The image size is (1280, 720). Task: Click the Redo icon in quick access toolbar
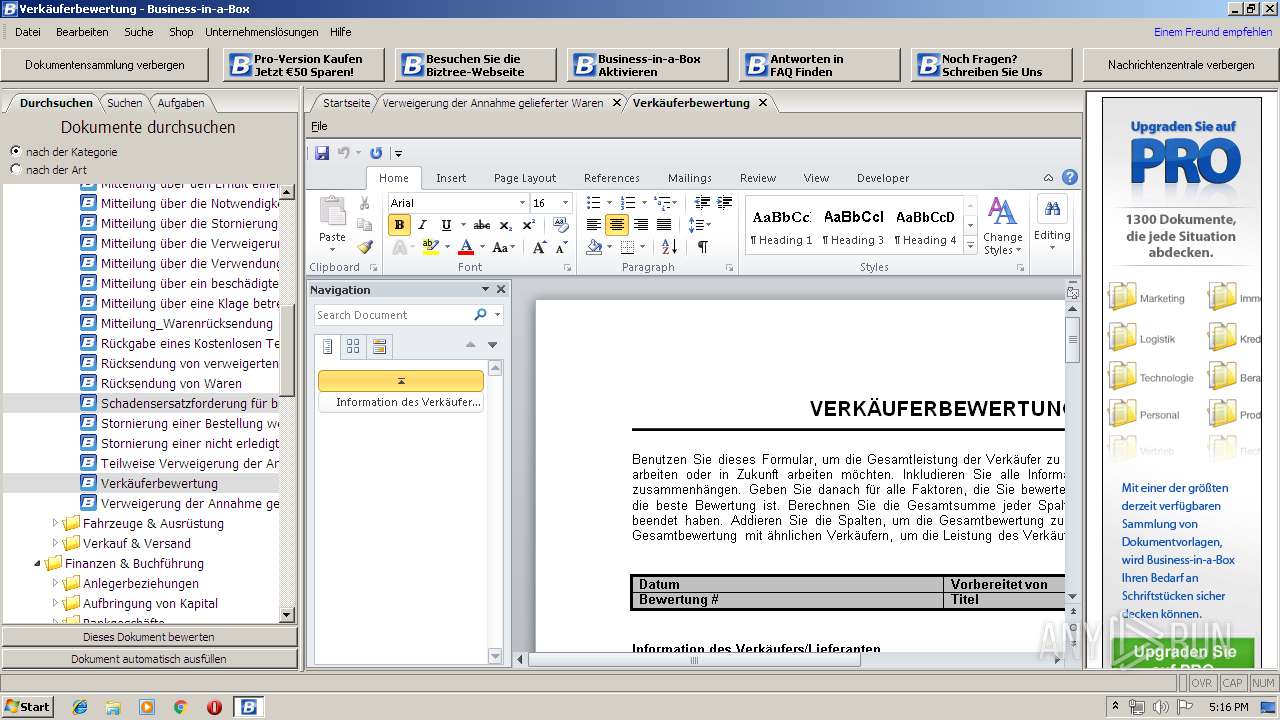pos(376,153)
